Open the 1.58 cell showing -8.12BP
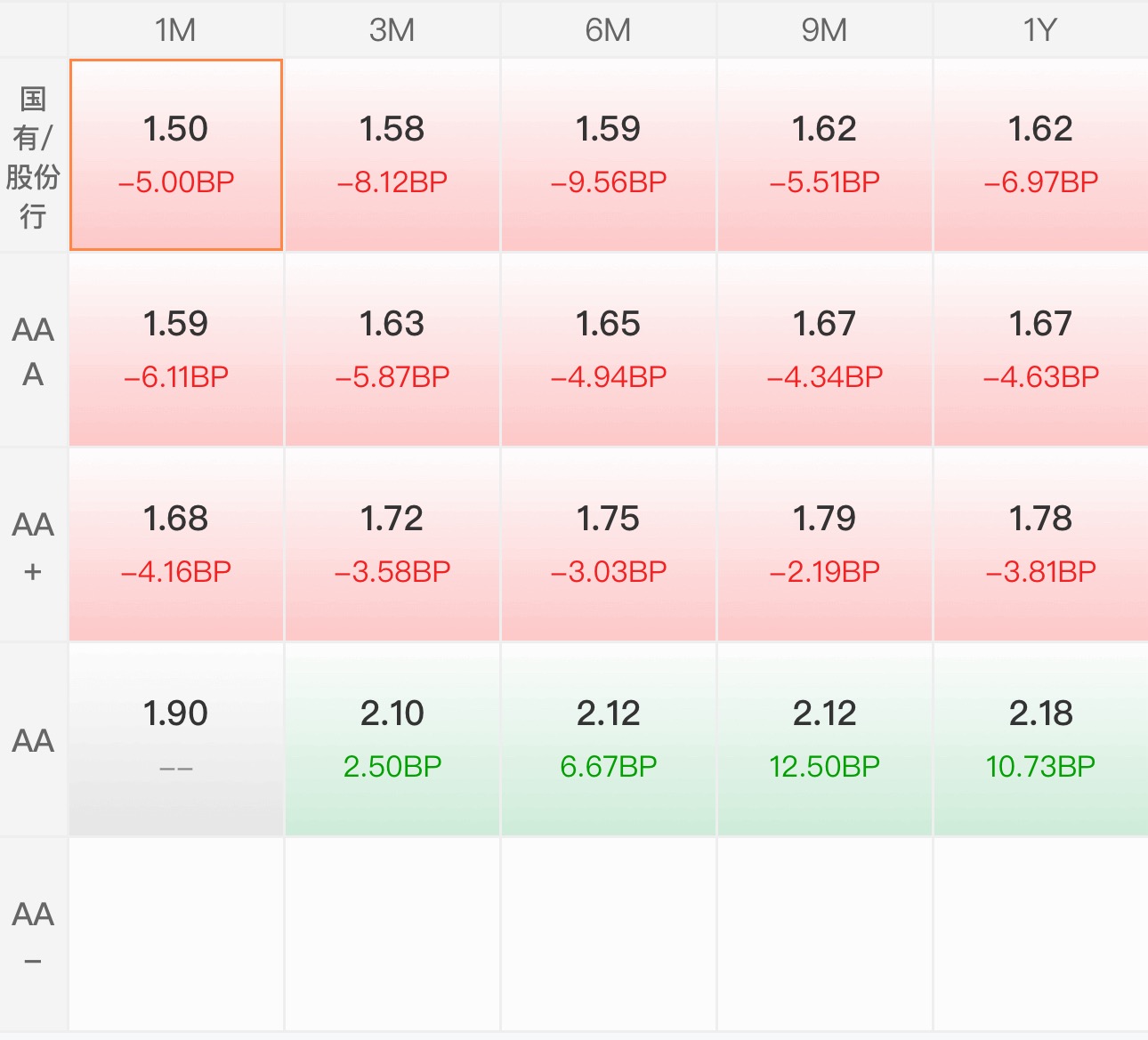Screen dimensions: 1148x1040 point(392,155)
